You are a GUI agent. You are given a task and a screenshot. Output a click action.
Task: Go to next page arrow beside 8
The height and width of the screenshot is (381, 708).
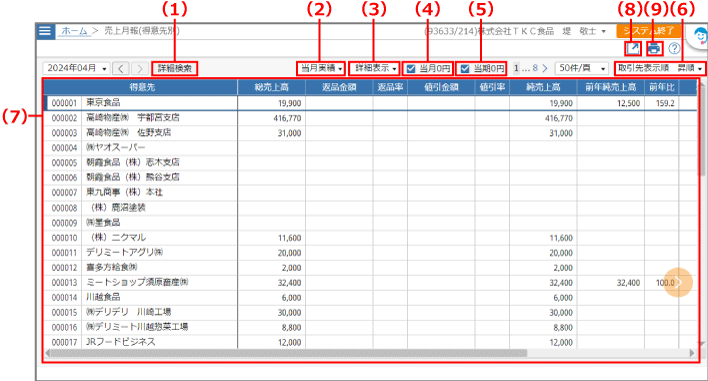coord(545,68)
